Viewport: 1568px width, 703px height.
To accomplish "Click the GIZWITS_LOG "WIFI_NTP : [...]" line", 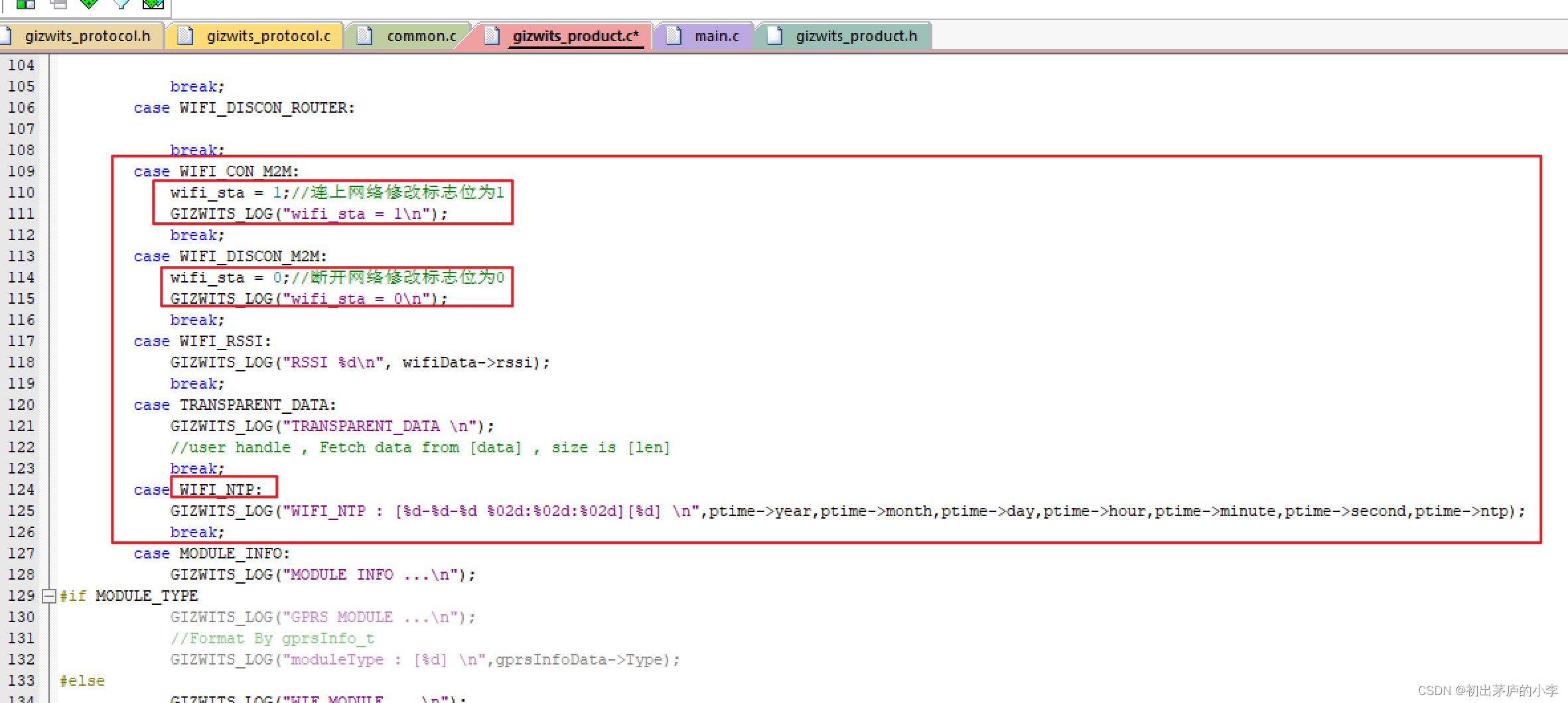I will click(x=848, y=511).
